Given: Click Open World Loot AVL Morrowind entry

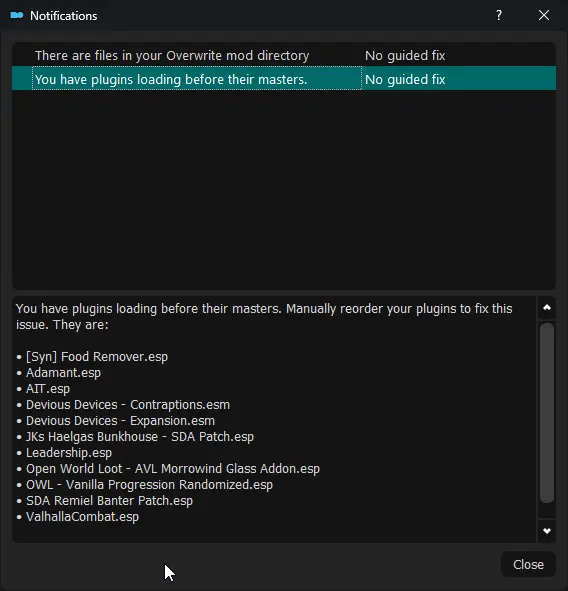Looking at the screenshot, I should [173, 469].
